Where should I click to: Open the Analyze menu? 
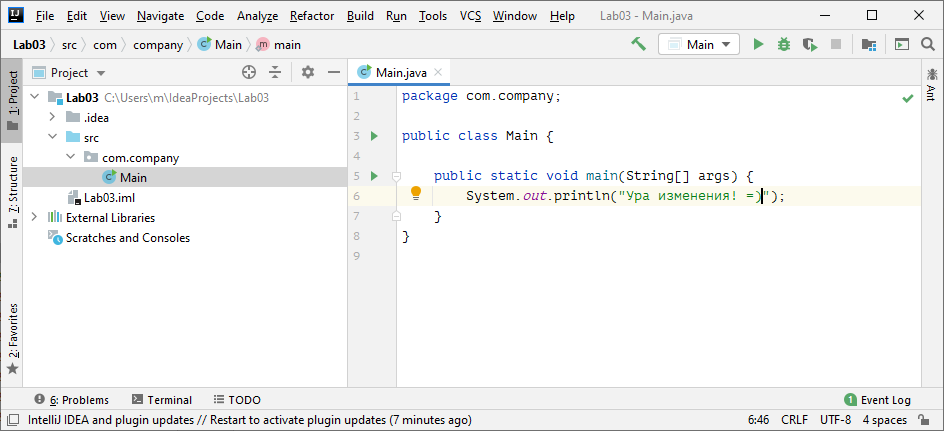[257, 16]
